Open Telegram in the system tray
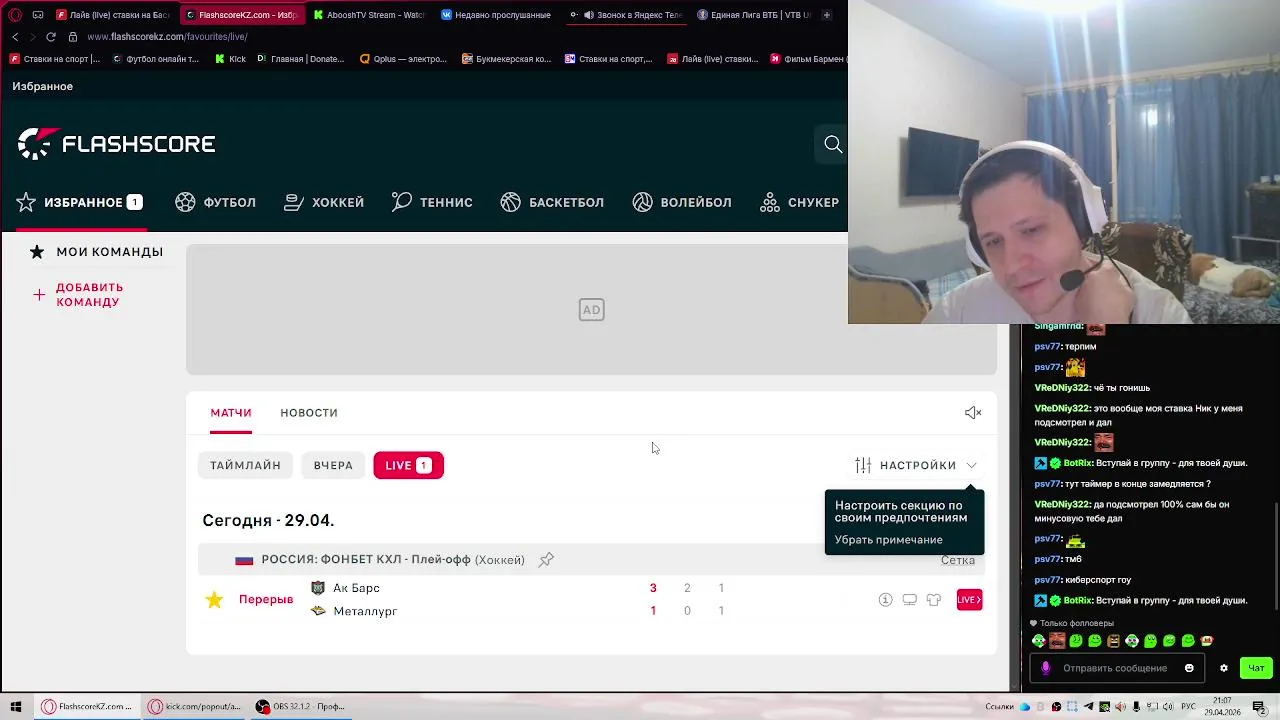The height and width of the screenshot is (720, 1280). click(1088, 707)
